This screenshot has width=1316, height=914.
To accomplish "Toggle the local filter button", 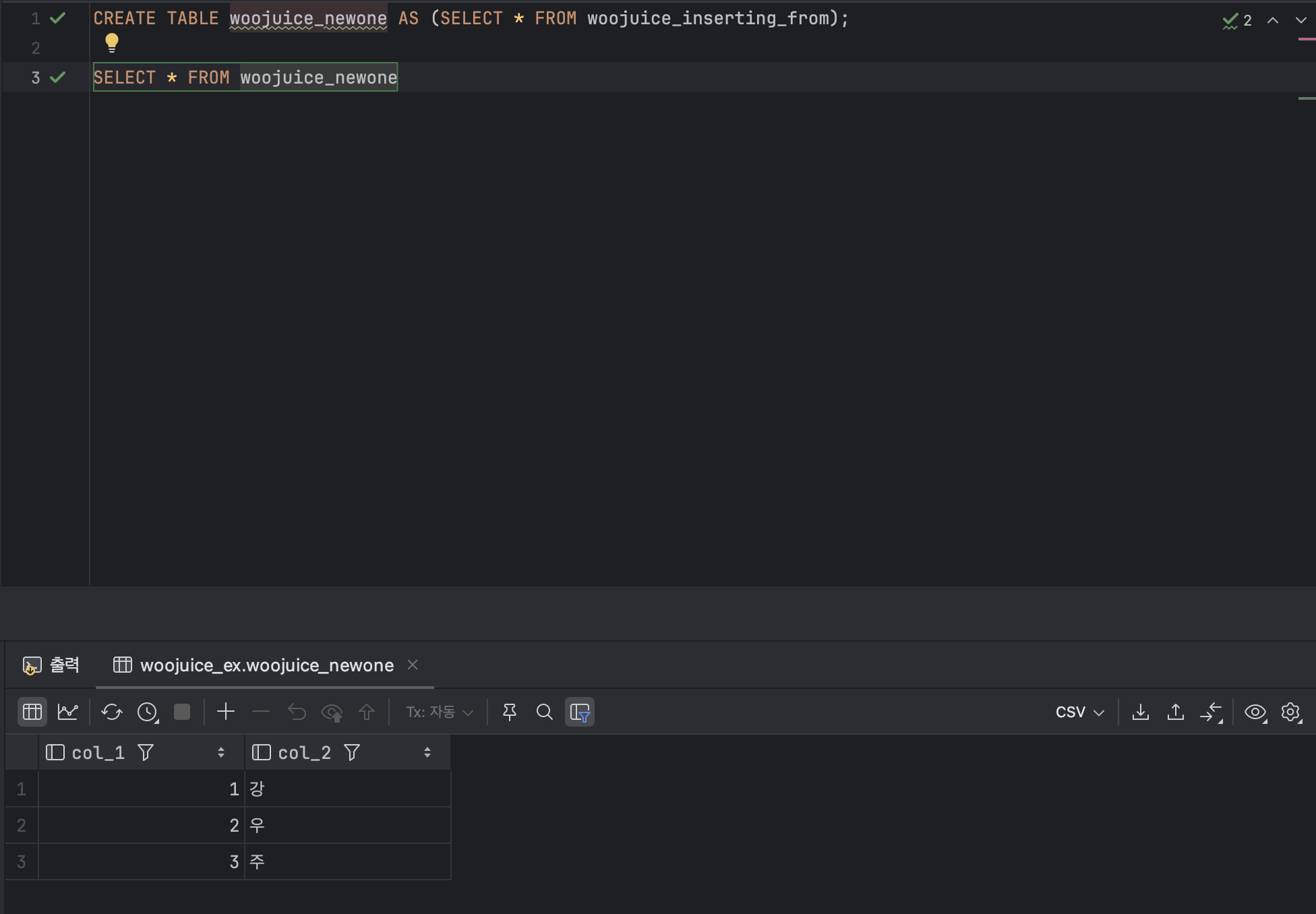I will click(580, 712).
